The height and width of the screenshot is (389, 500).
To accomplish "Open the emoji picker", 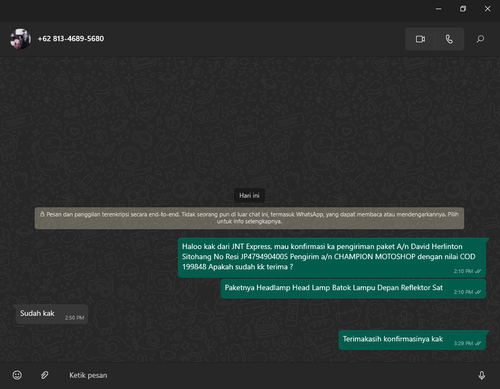I will tap(17, 375).
